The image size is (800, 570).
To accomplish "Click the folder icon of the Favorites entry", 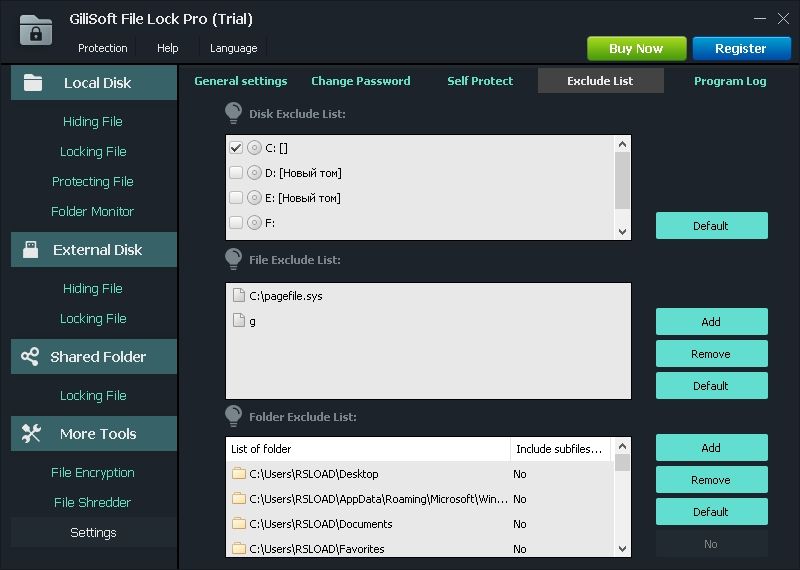I will pos(239,548).
